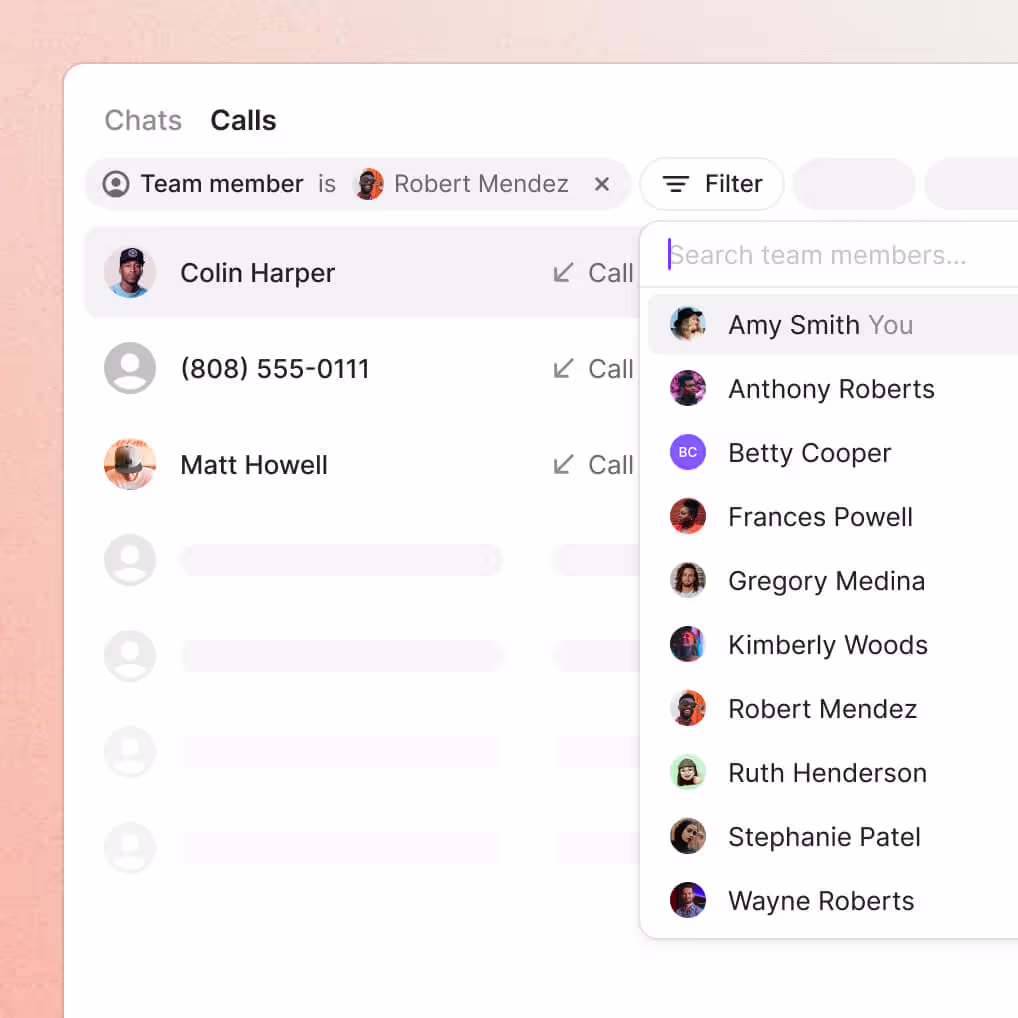Click the purple BC initials avatar

coord(688,453)
